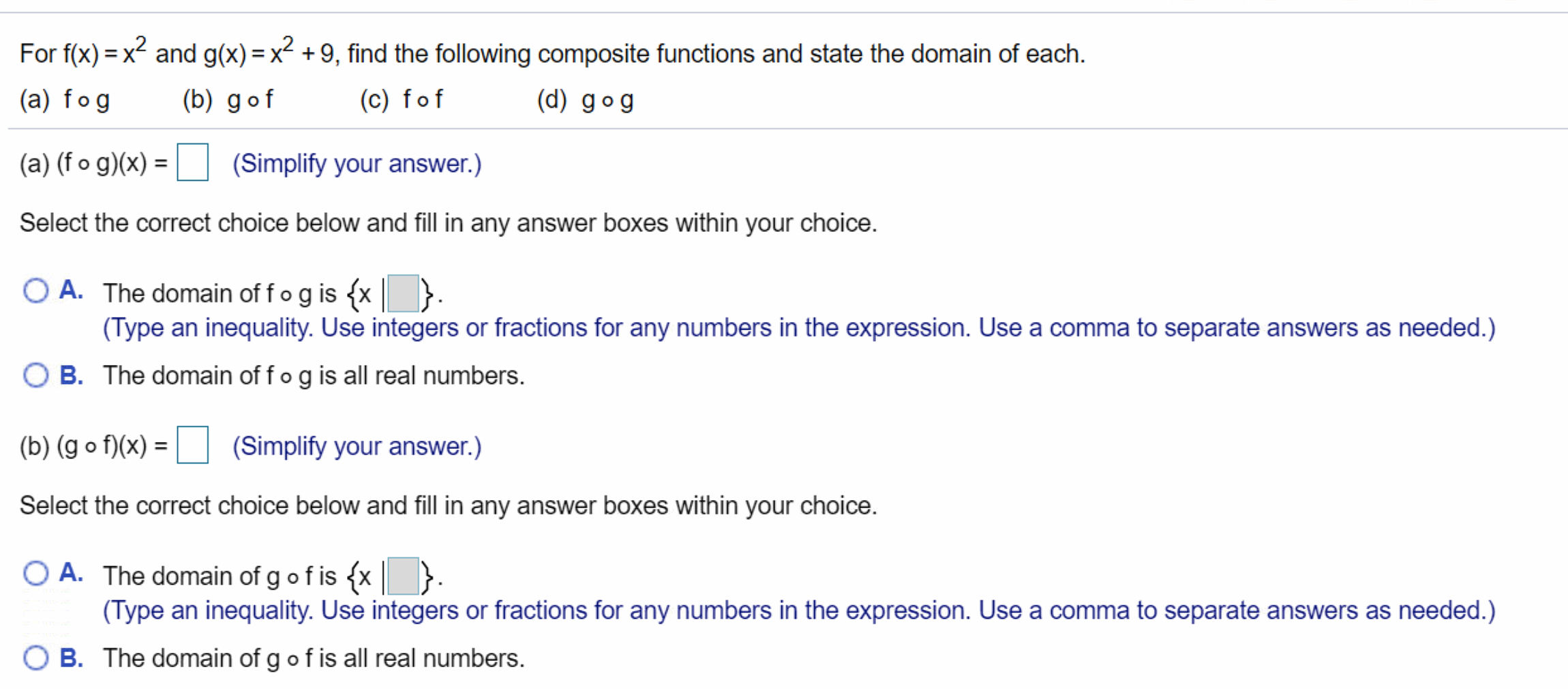Viewport: 1568px width, 689px height.
Task: Click the label (a) (f ∘ g)(x) =
Action: coord(93,163)
